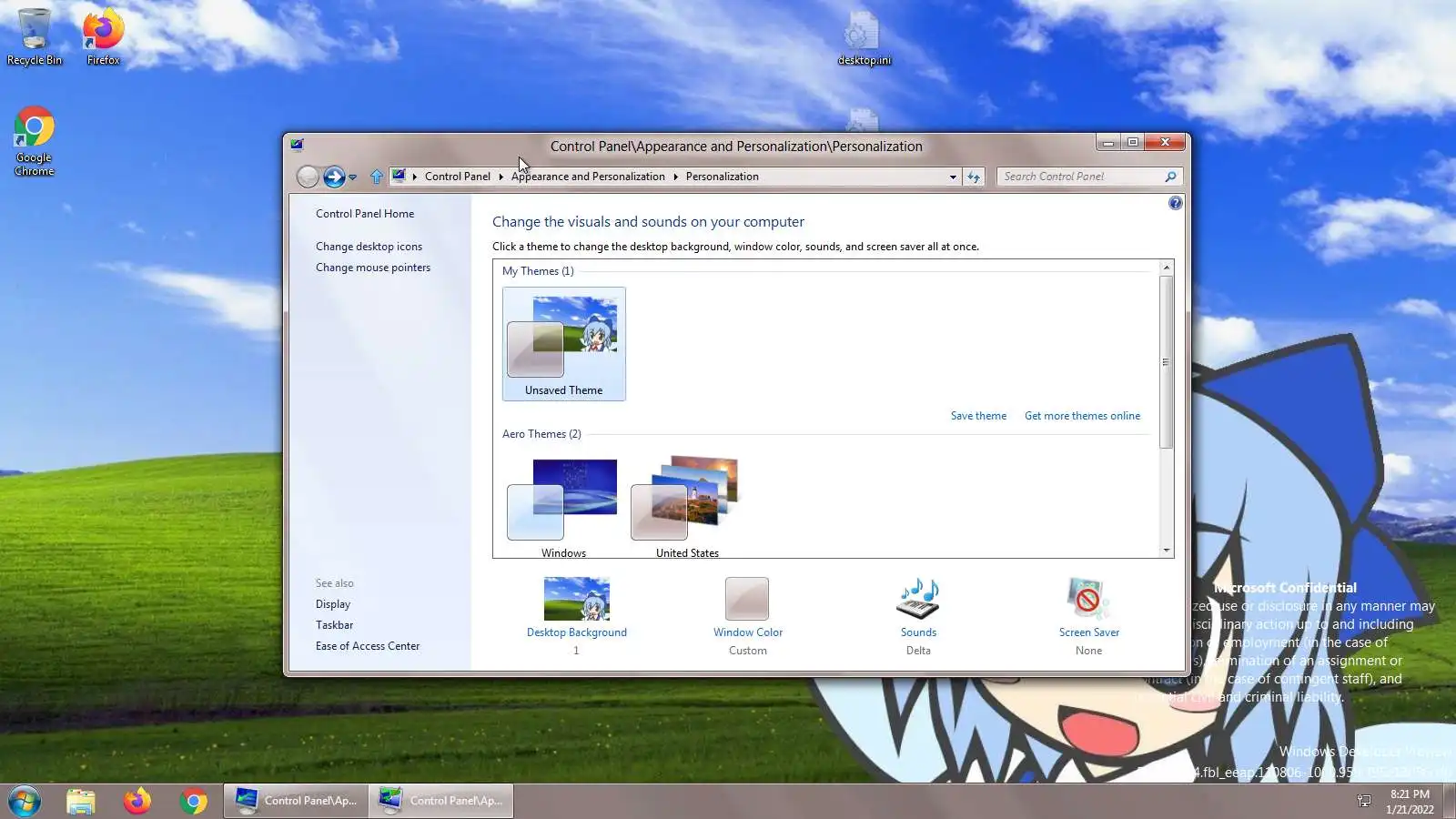This screenshot has width=1456, height=819.
Task: Select the United States Aero theme
Action: [x=687, y=506]
